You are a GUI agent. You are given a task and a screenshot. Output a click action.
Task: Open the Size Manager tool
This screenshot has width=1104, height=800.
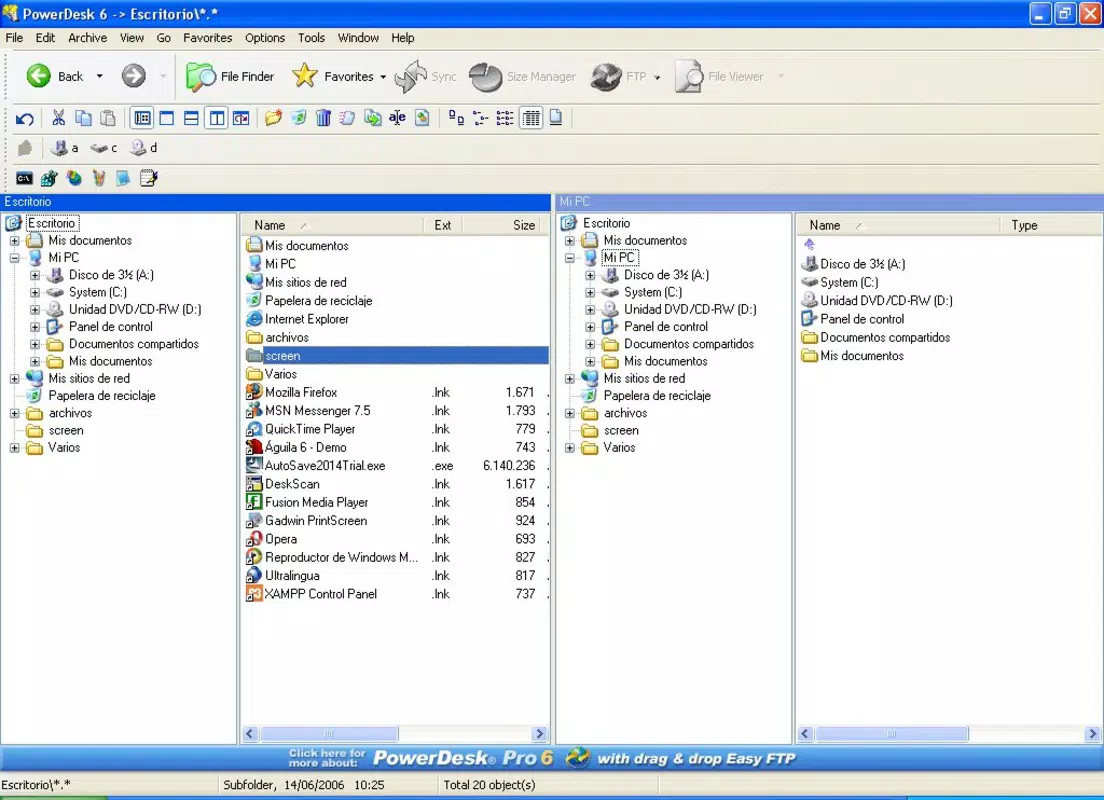pos(522,77)
